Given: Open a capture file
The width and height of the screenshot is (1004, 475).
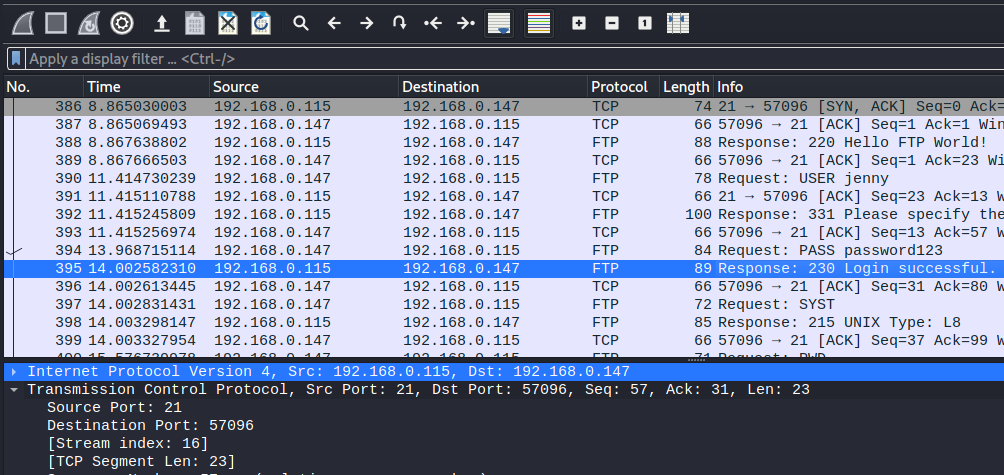Looking at the screenshot, I should (162, 24).
